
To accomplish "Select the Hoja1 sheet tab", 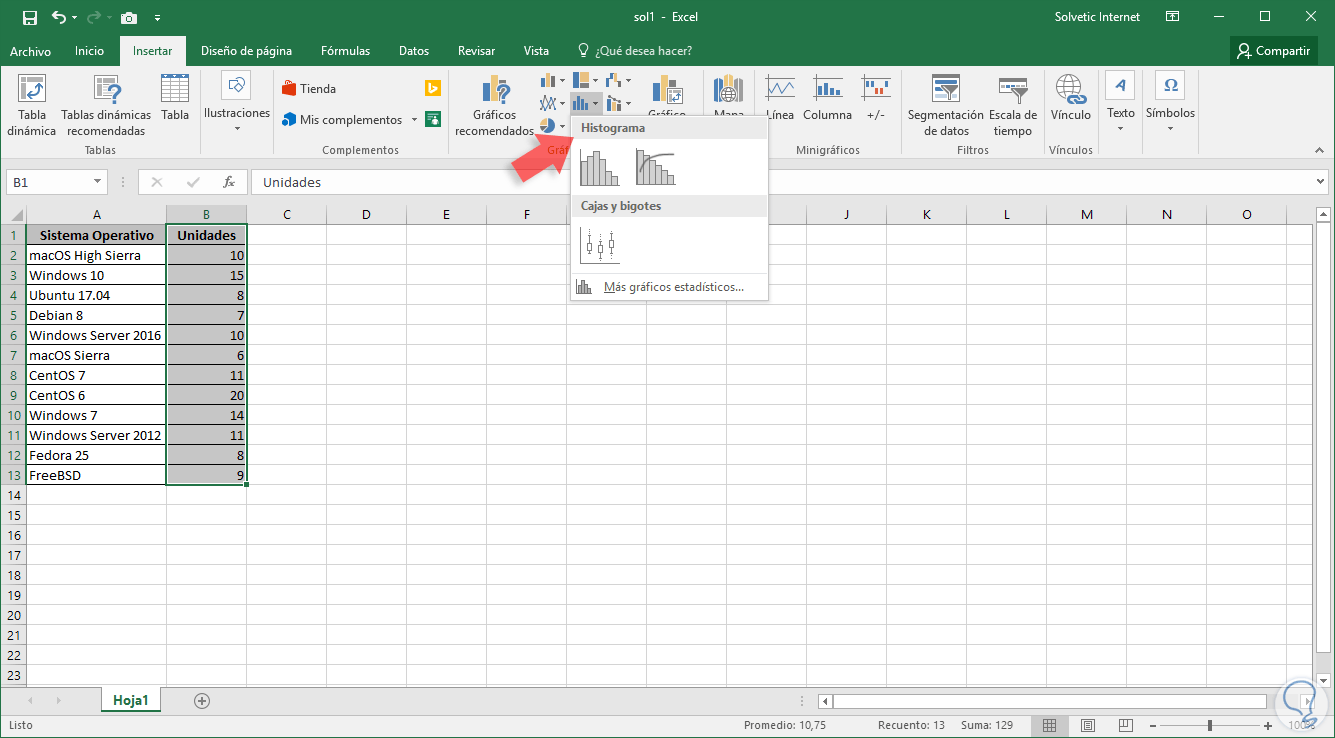I will point(131,700).
